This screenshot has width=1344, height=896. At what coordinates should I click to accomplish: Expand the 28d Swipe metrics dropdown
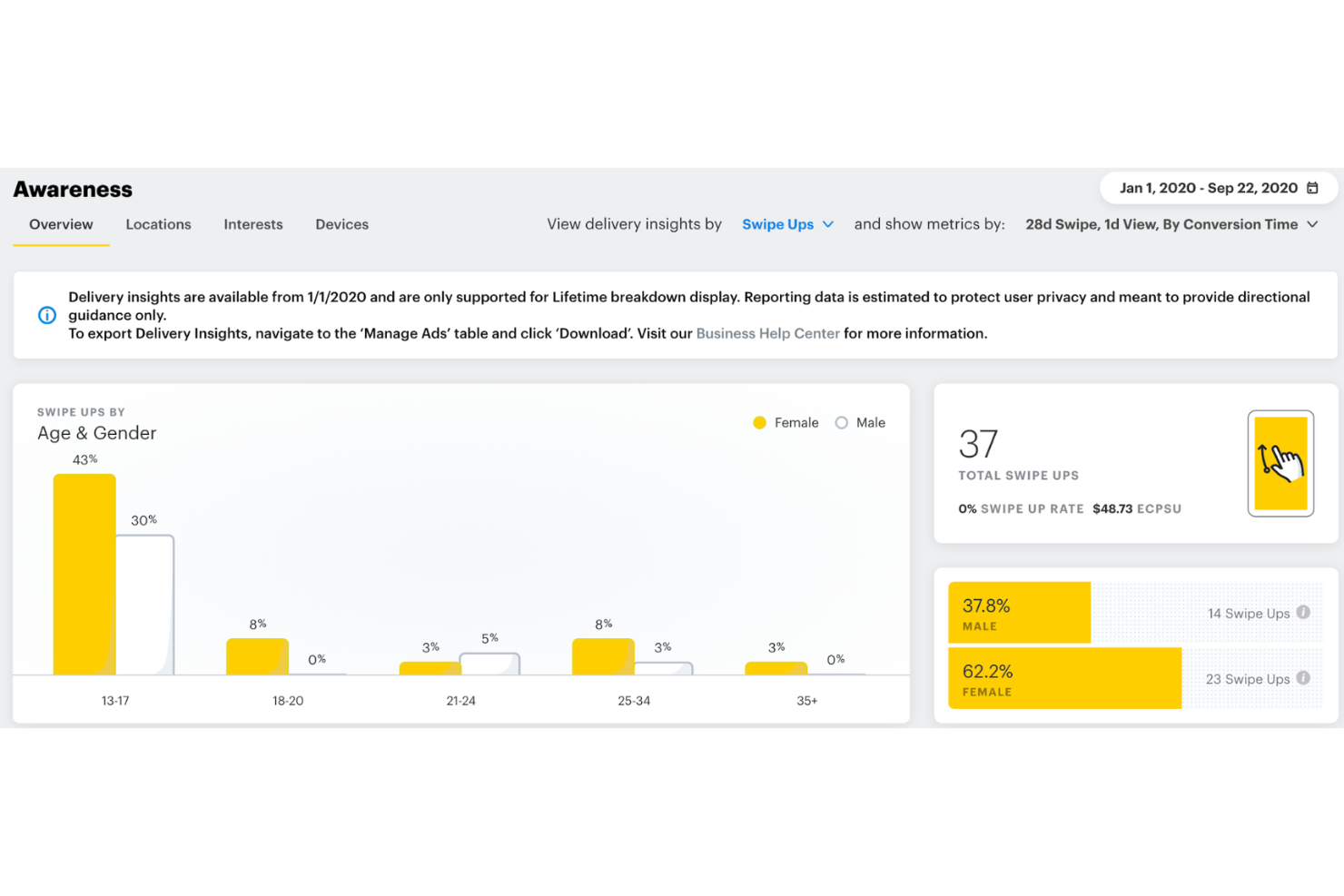pos(1171,224)
